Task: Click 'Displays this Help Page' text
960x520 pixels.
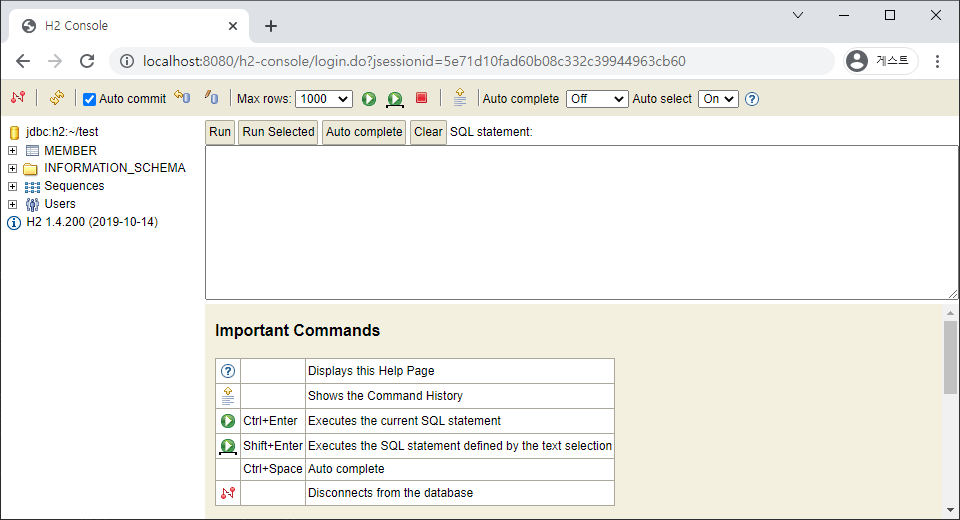Action: (371, 371)
